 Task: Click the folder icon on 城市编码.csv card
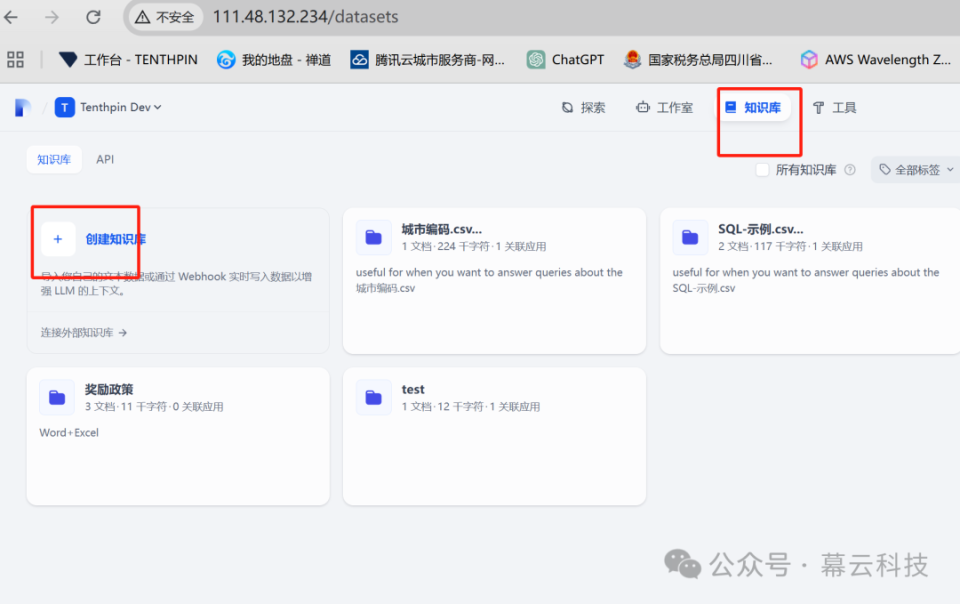373,236
